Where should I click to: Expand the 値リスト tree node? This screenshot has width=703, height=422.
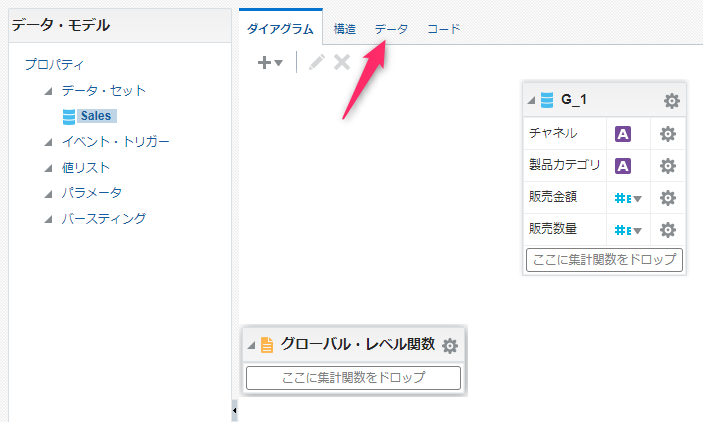pyautogui.click(x=48, y=169)
